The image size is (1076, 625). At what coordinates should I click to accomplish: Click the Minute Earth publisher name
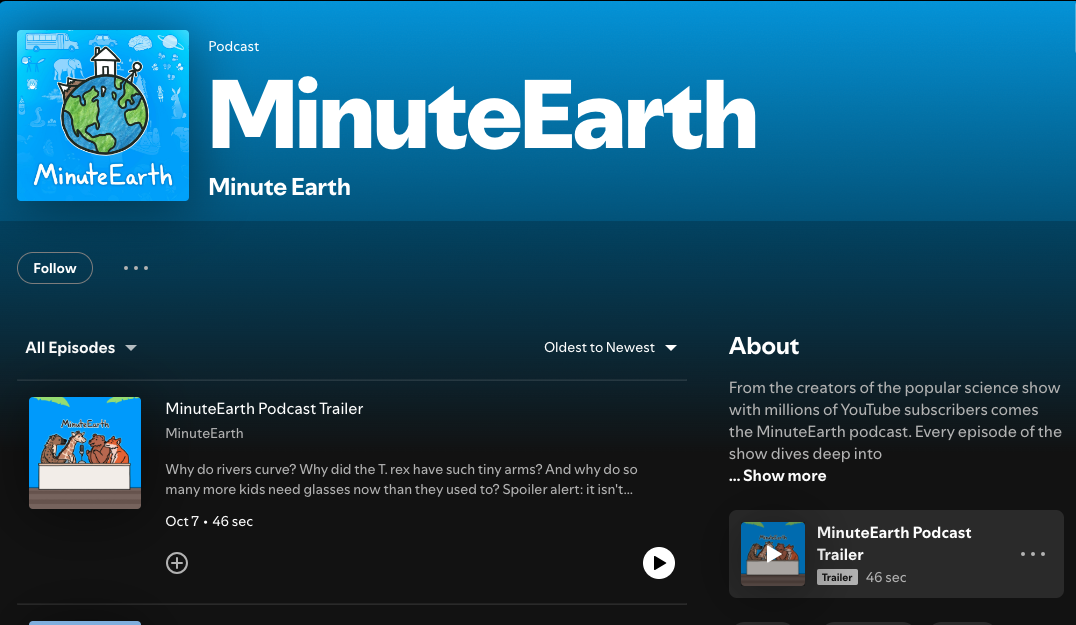click(279, 187)
